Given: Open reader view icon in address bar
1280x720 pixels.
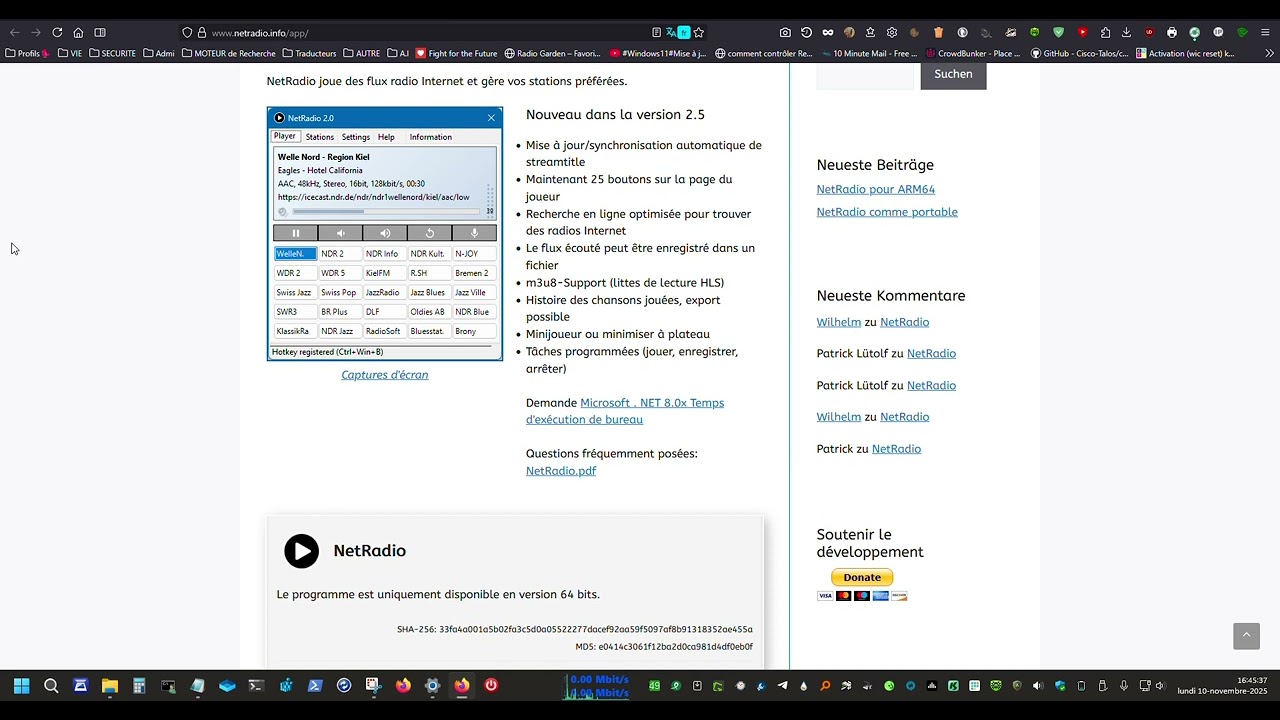Looking at the screenshot, I should coord(656,32).
